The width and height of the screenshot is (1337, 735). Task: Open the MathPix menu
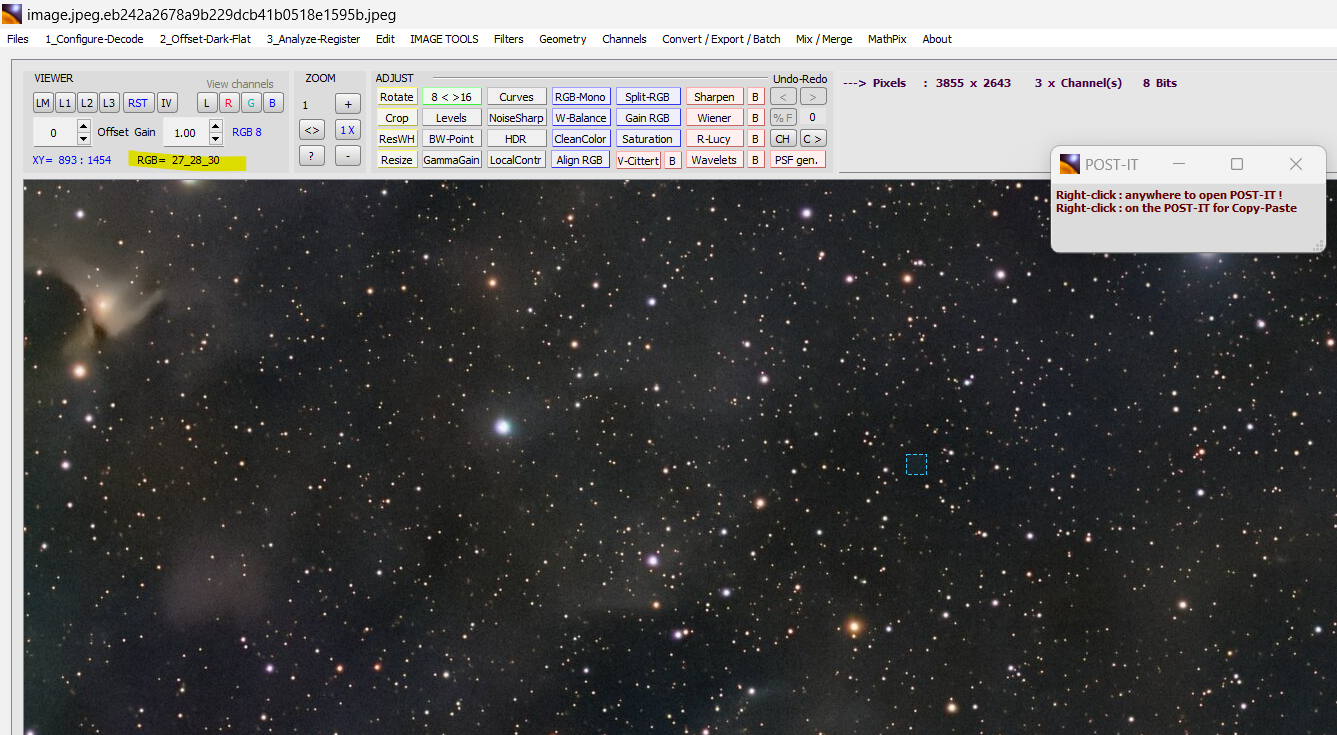887,39
